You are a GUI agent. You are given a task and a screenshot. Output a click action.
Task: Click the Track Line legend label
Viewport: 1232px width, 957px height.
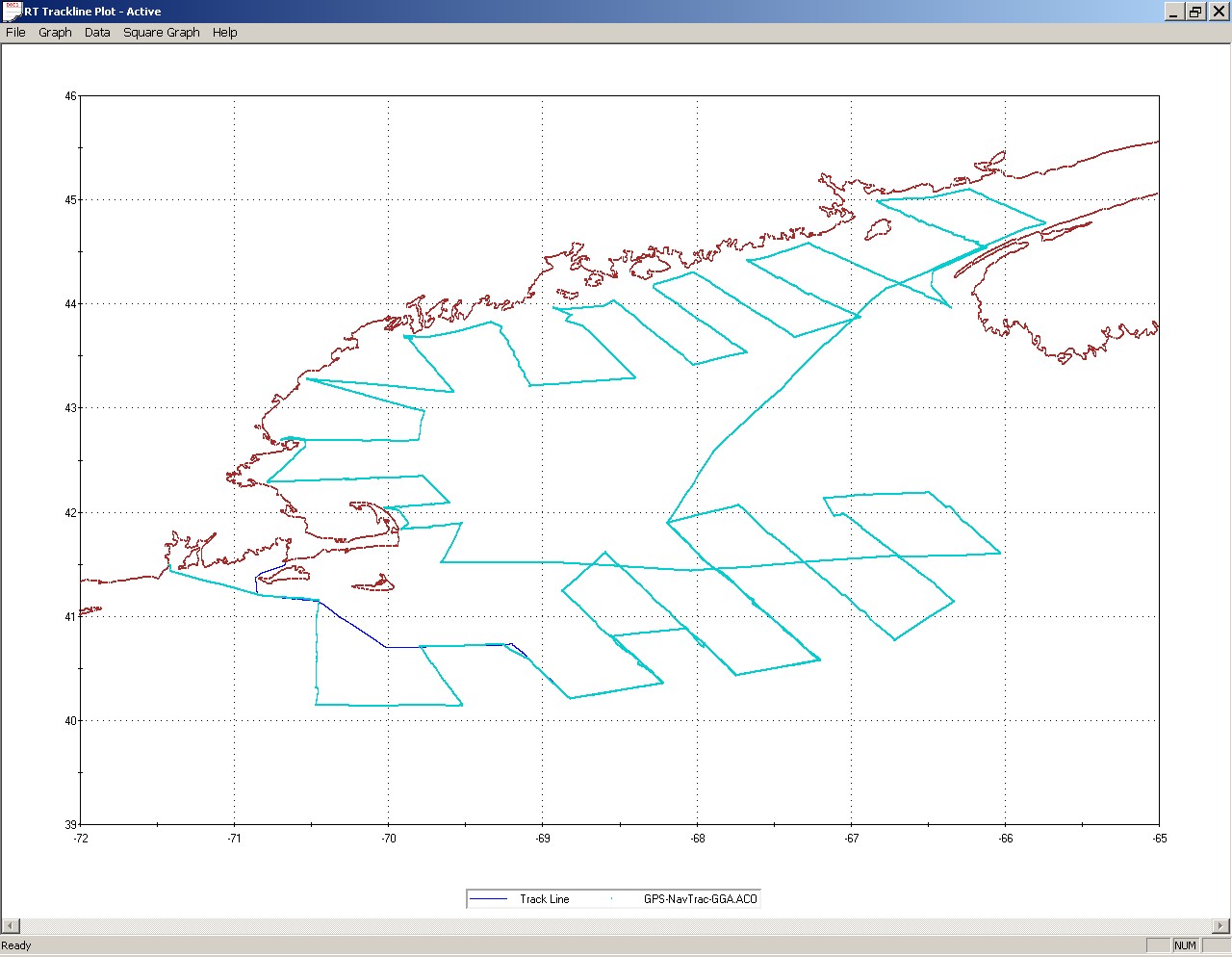point(544,899)
